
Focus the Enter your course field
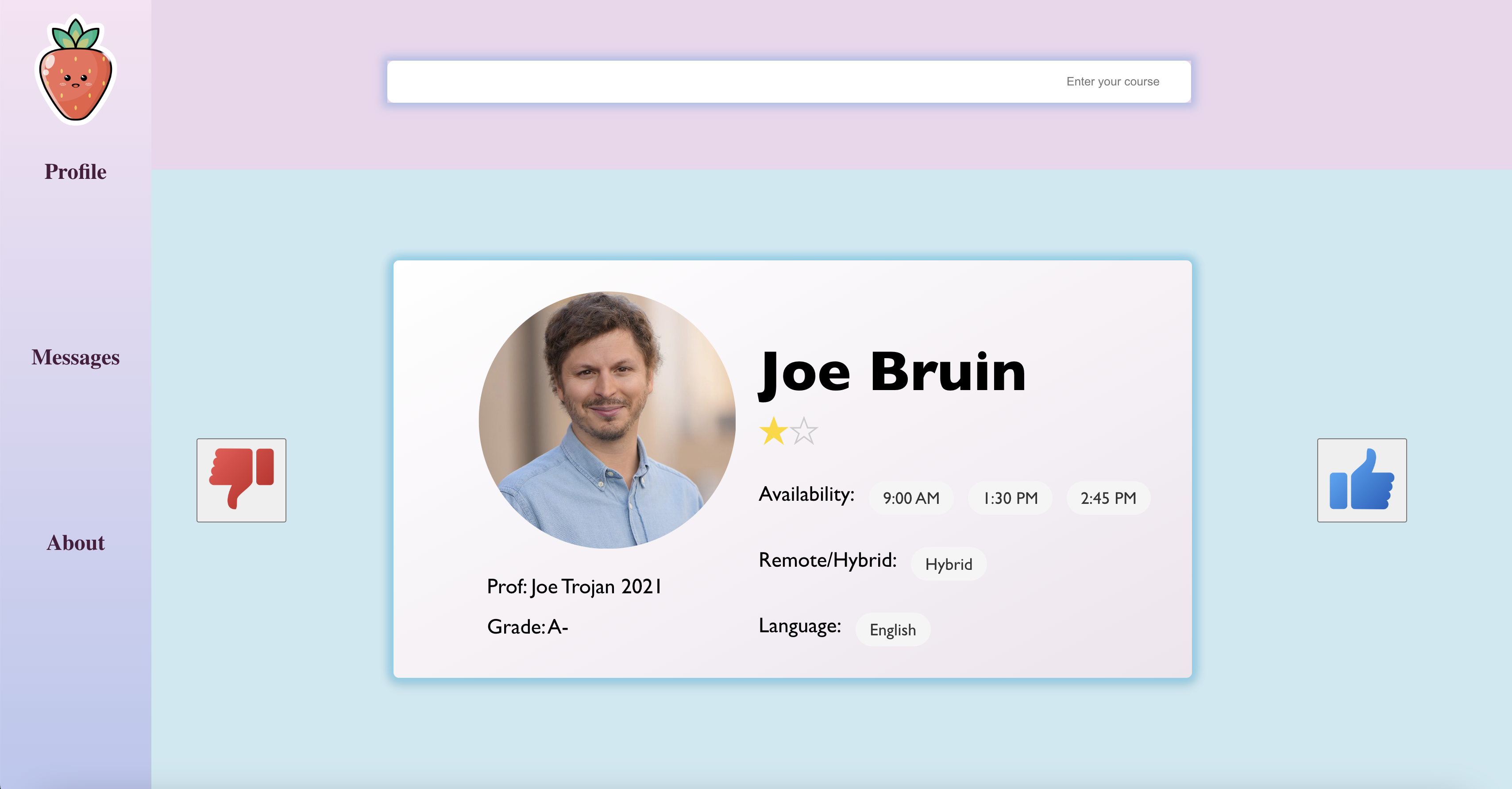click(789, 81)
